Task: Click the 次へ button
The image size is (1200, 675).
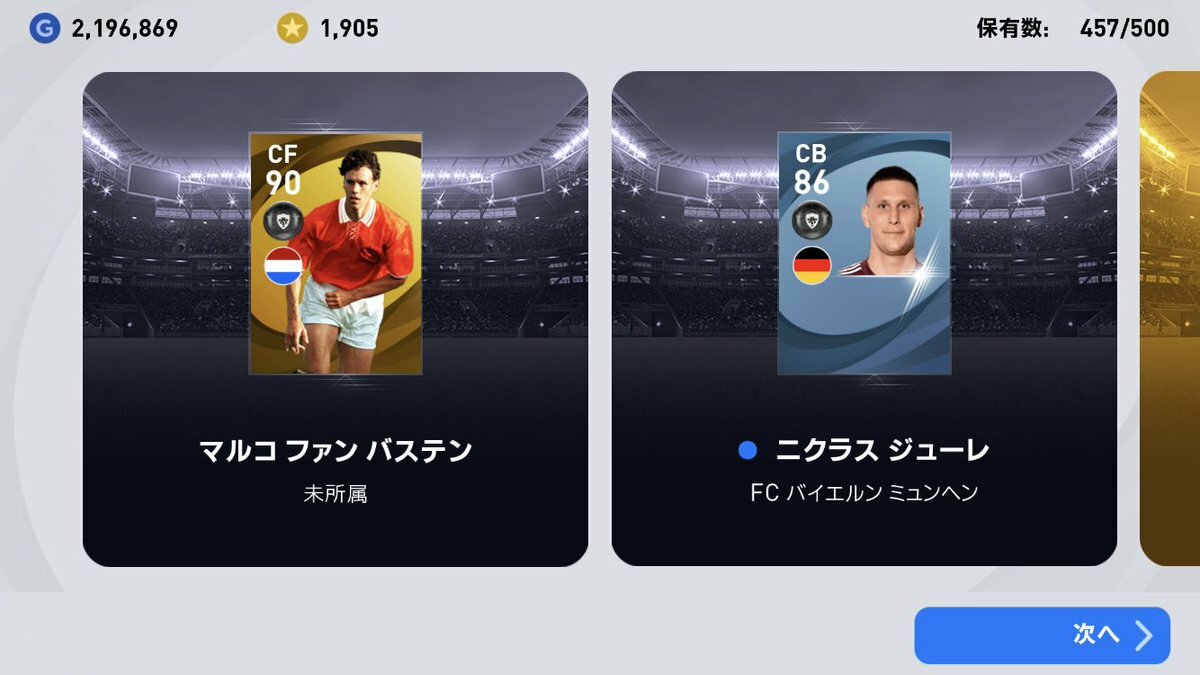Action: (1042, 635)
